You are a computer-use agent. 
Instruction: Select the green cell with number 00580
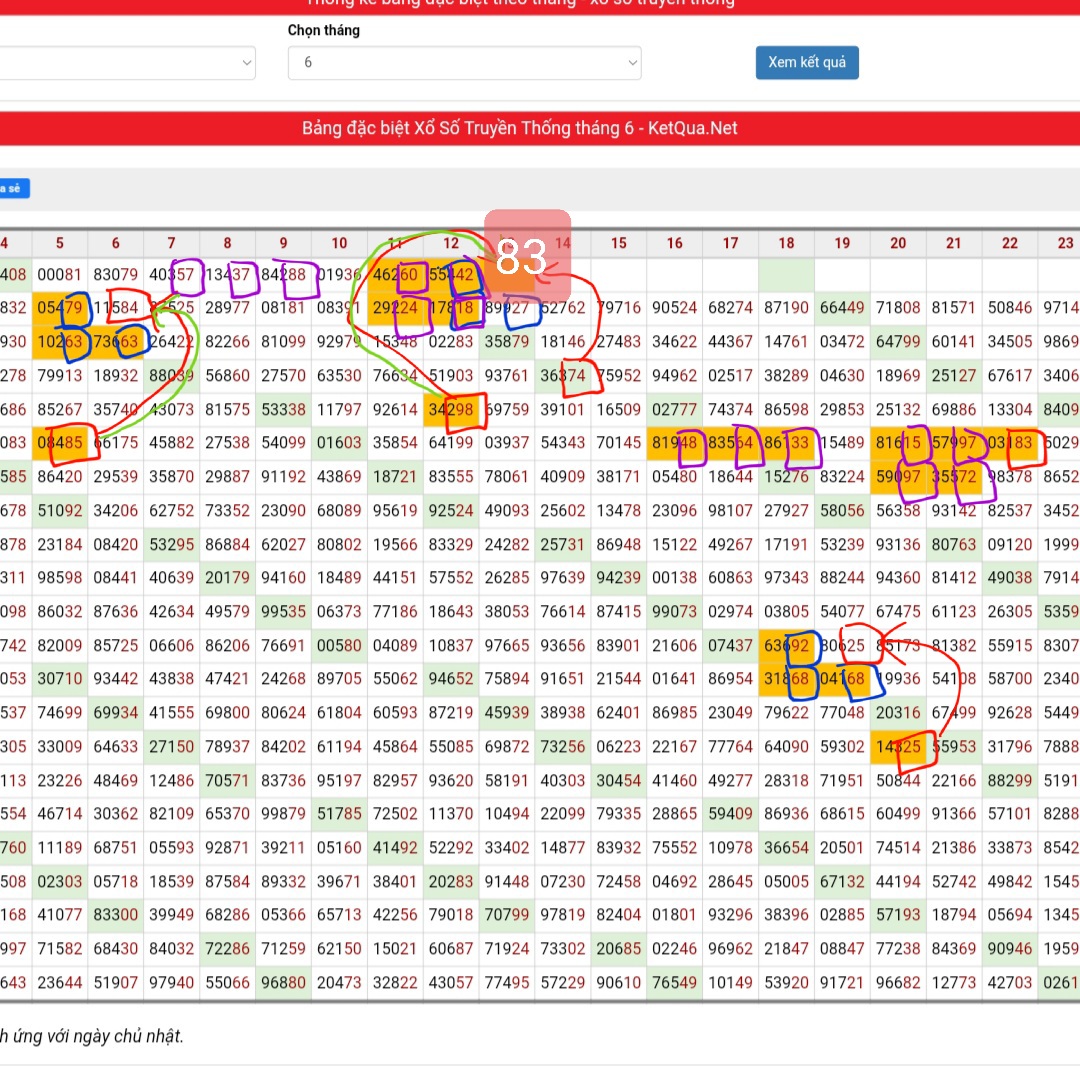[x=339, y=646]
